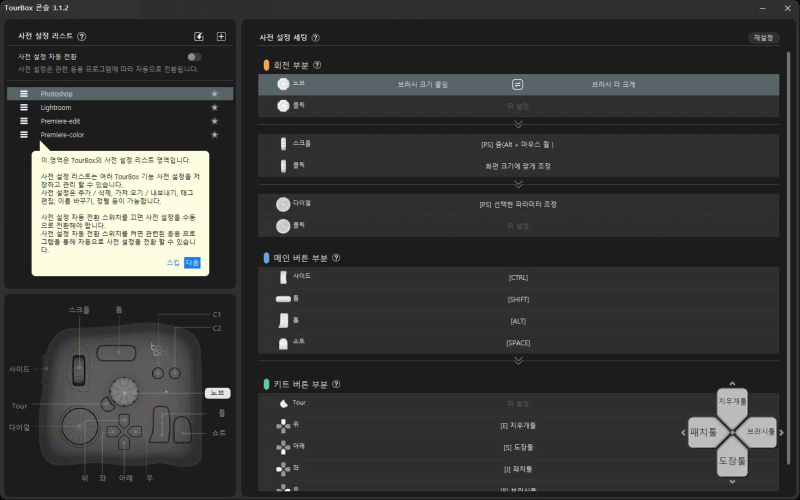Click the drag handle icon for Premiere-color preset
The width and height of the screenshot is (800, 500).
point(24,135)
